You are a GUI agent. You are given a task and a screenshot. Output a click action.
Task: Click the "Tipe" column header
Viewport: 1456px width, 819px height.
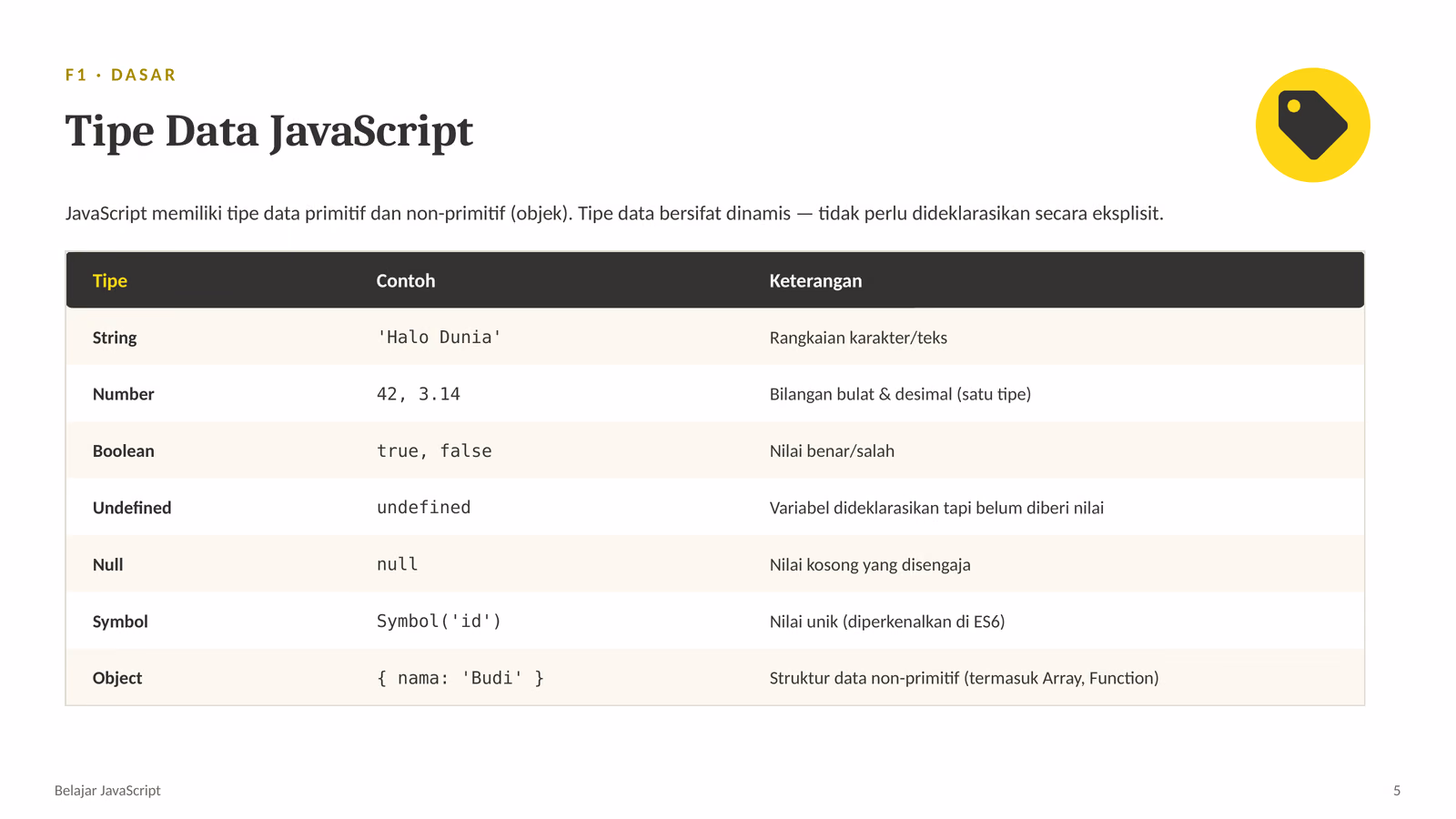[x=110, y=280]
